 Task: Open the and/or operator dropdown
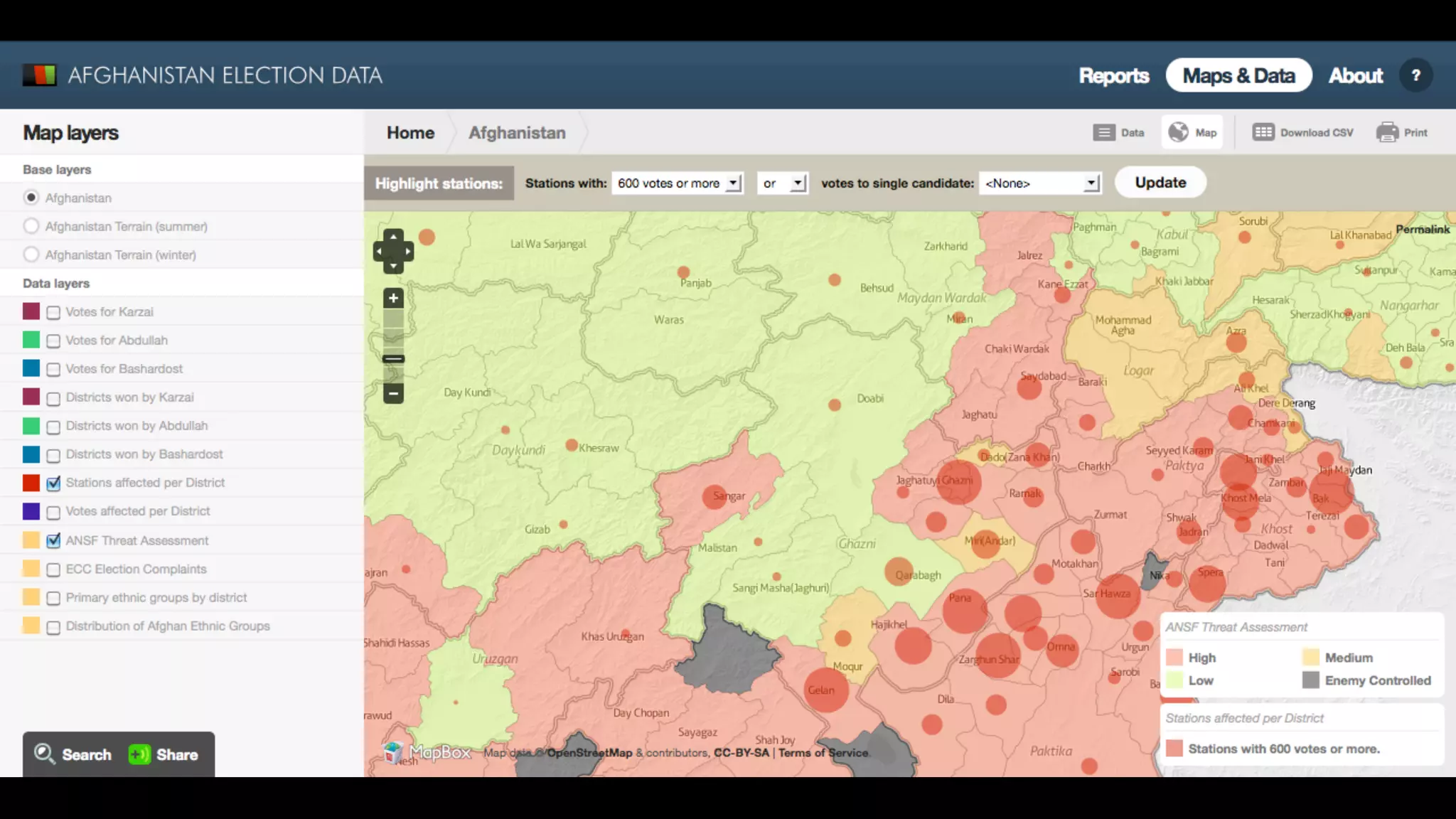coord(782,183)
